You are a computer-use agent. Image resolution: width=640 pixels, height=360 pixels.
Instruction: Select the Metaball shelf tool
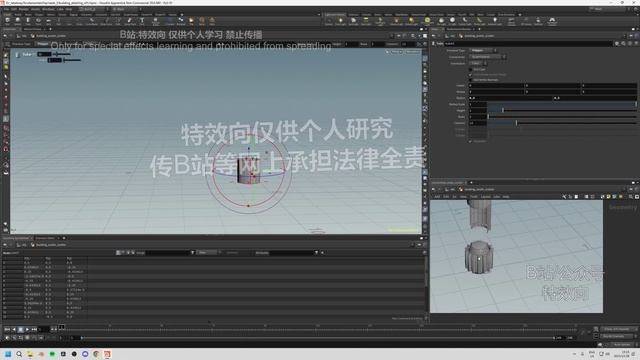click(x=180, y=21)
